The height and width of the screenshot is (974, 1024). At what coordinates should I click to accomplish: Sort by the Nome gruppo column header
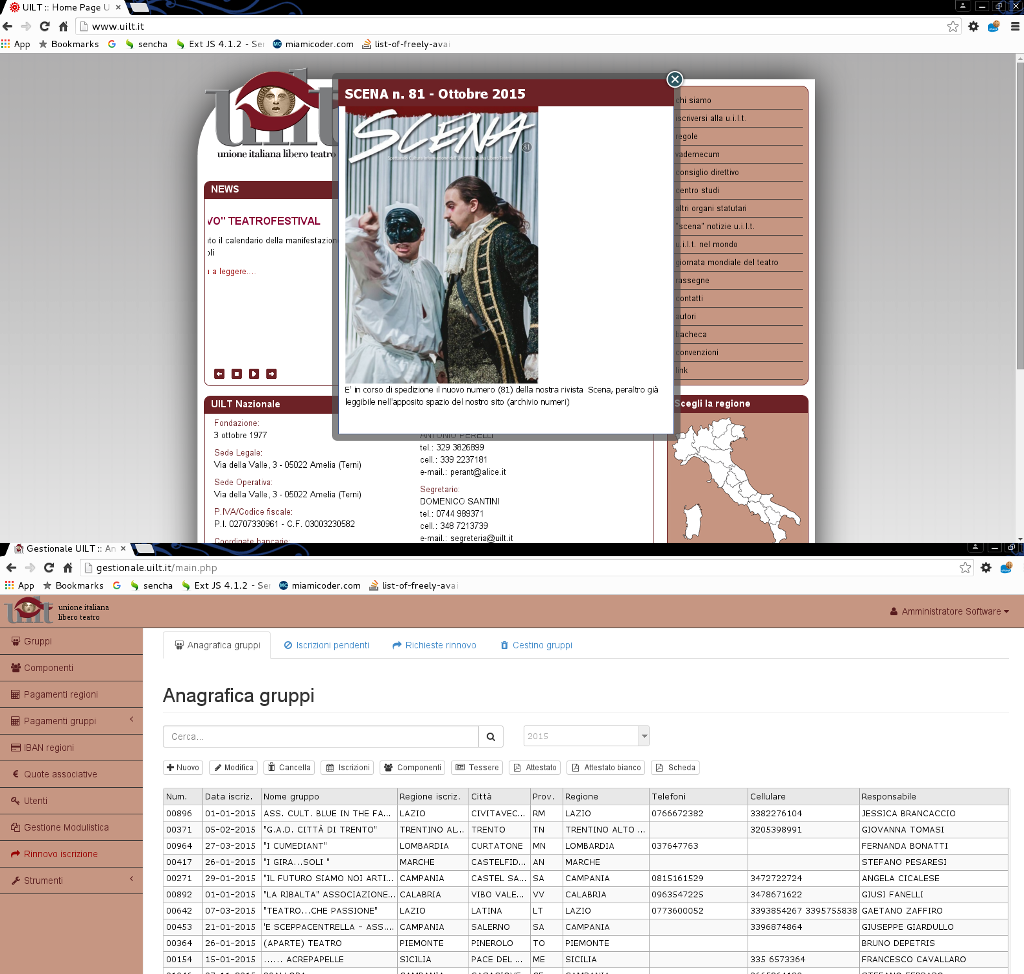[329, 796]
